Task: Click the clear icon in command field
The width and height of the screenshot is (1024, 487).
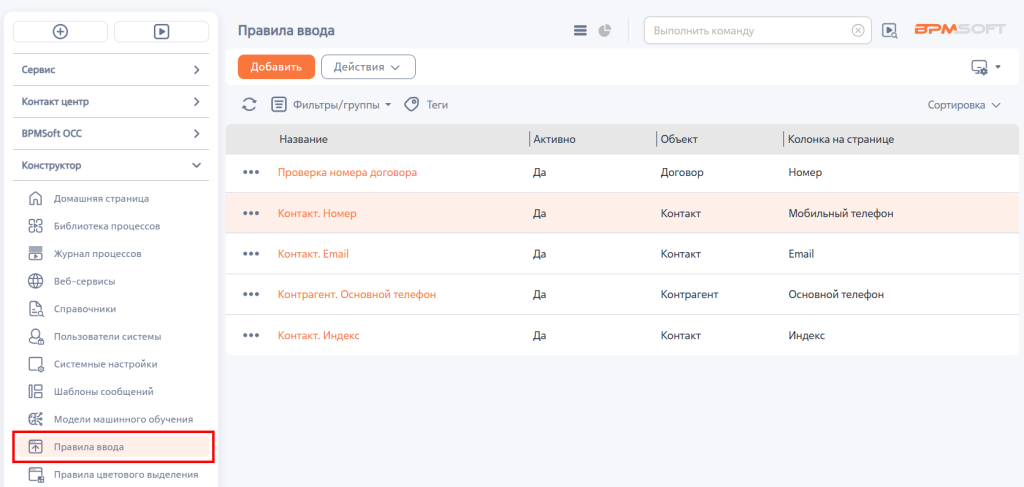Action: pyautogui.click(x=858, y=31)
